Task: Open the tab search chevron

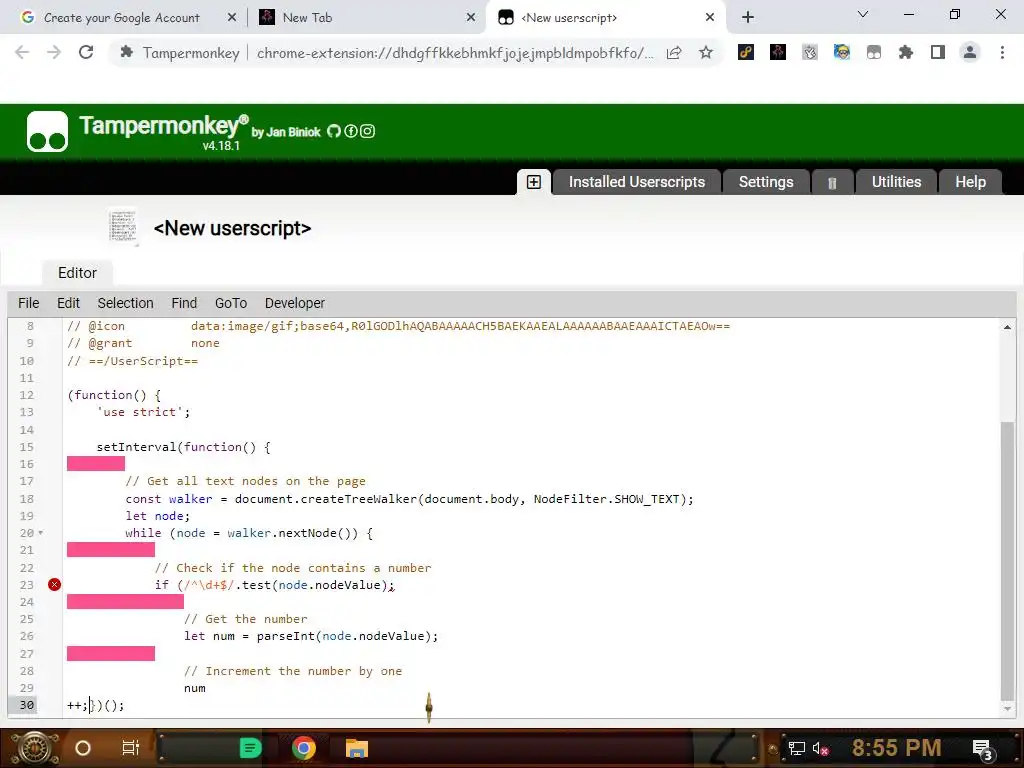Action: 863,14
